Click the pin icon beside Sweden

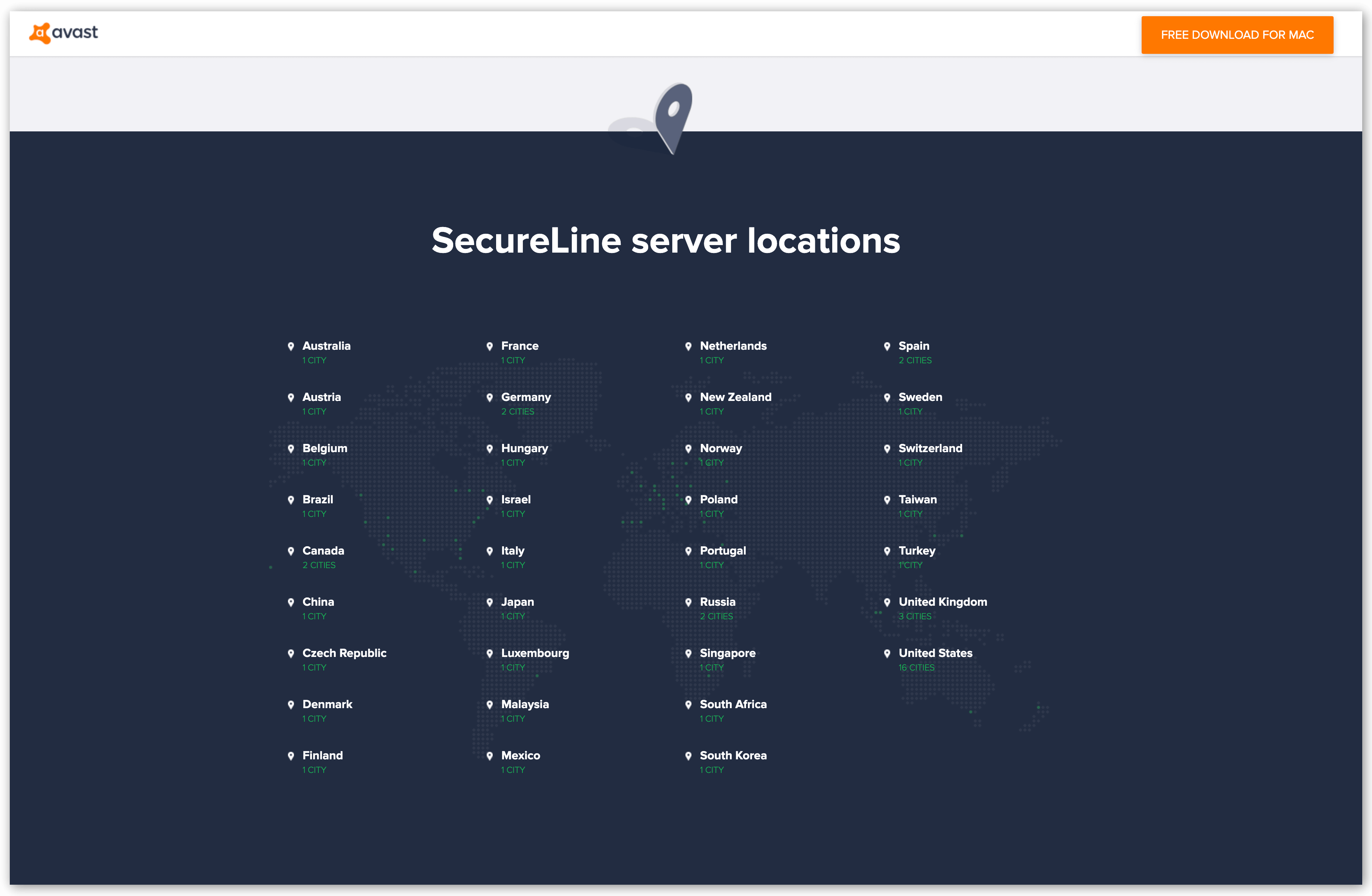point(887,398)
